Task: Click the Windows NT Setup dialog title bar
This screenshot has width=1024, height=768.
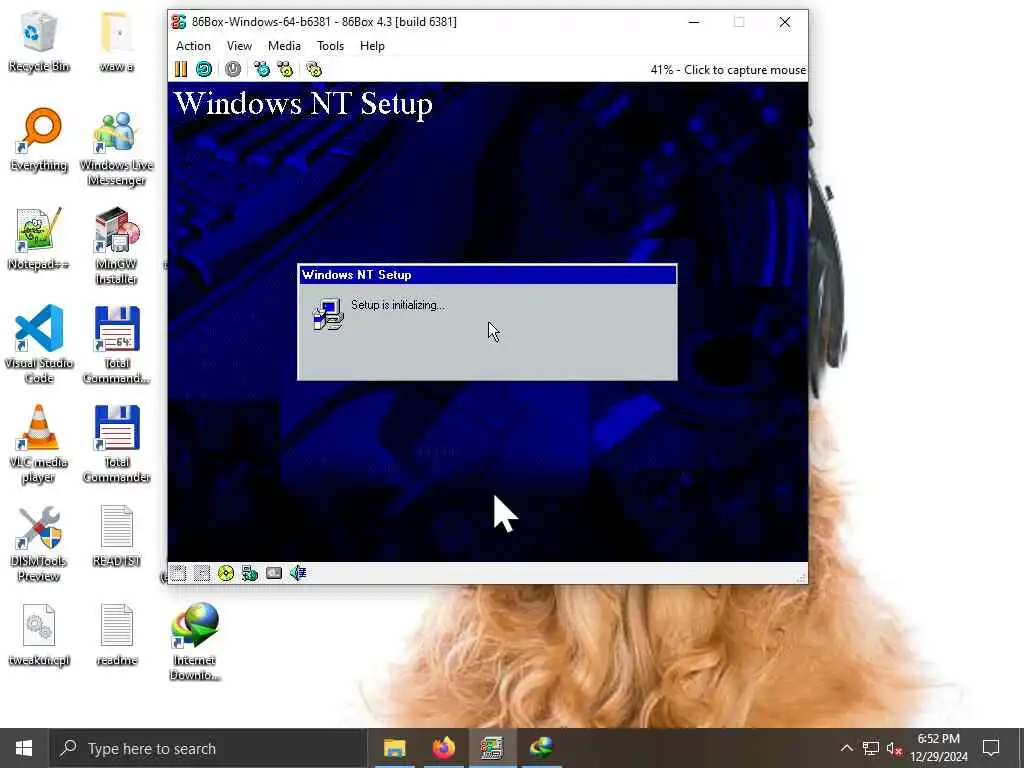Action: (x=487, y=275)
